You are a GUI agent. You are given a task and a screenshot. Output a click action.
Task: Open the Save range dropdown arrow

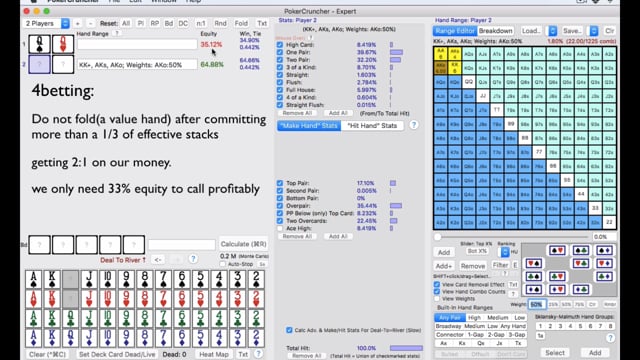coord(594,31)
